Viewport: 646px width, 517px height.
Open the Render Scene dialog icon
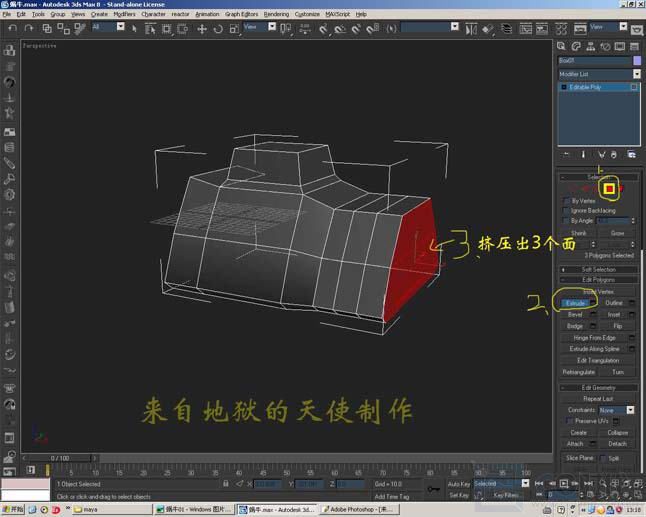point(580,29)
